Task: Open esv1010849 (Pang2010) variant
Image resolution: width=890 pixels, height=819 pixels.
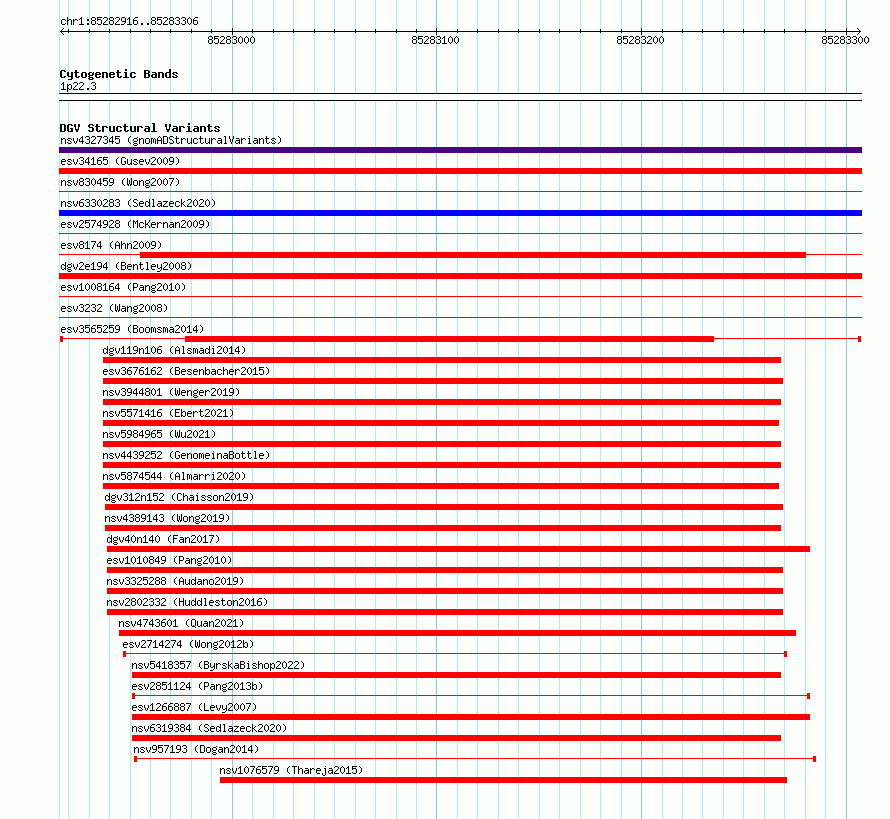Action: click(x=169, y=560)
